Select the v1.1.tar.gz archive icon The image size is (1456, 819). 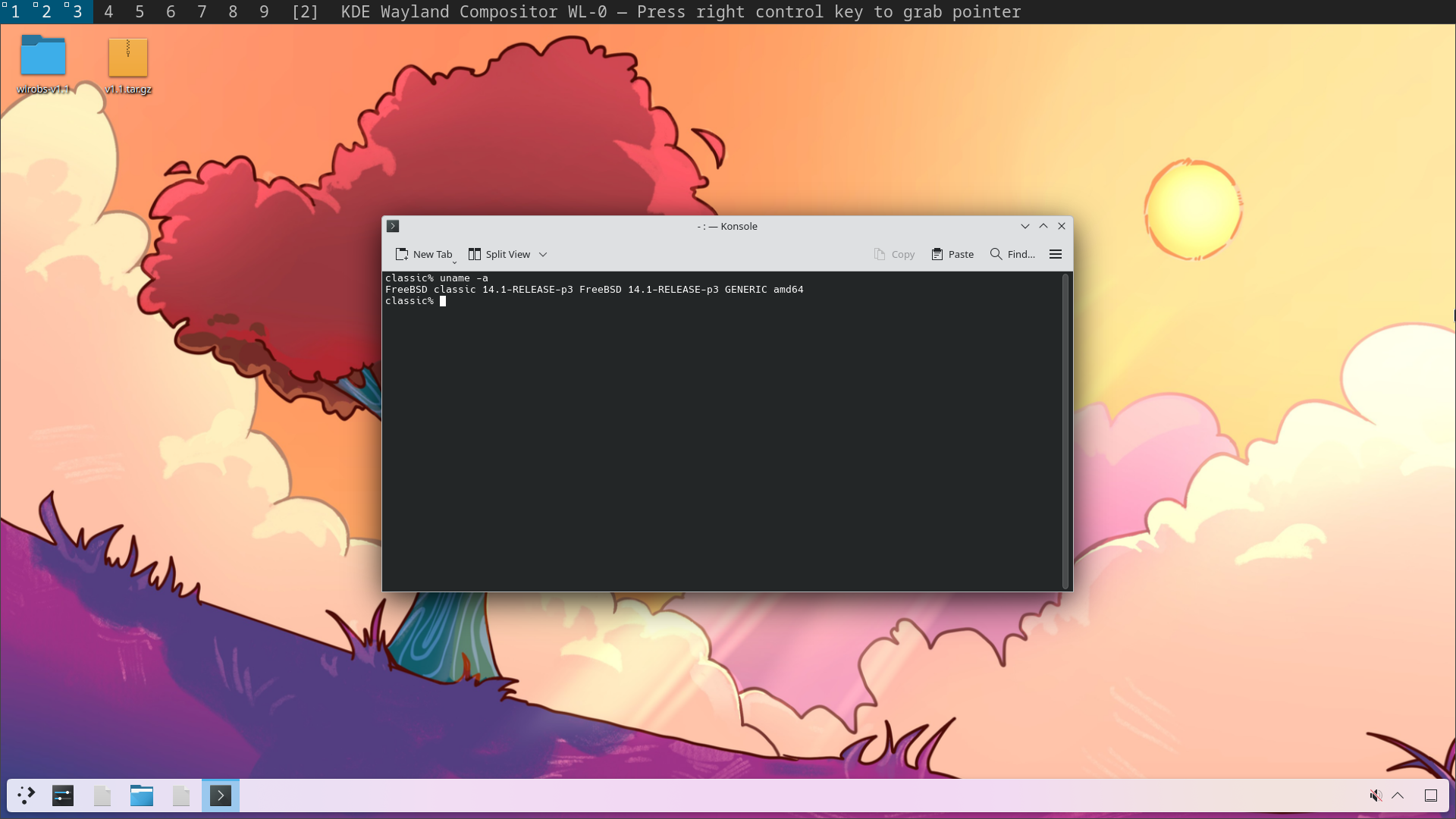[128, 58]
